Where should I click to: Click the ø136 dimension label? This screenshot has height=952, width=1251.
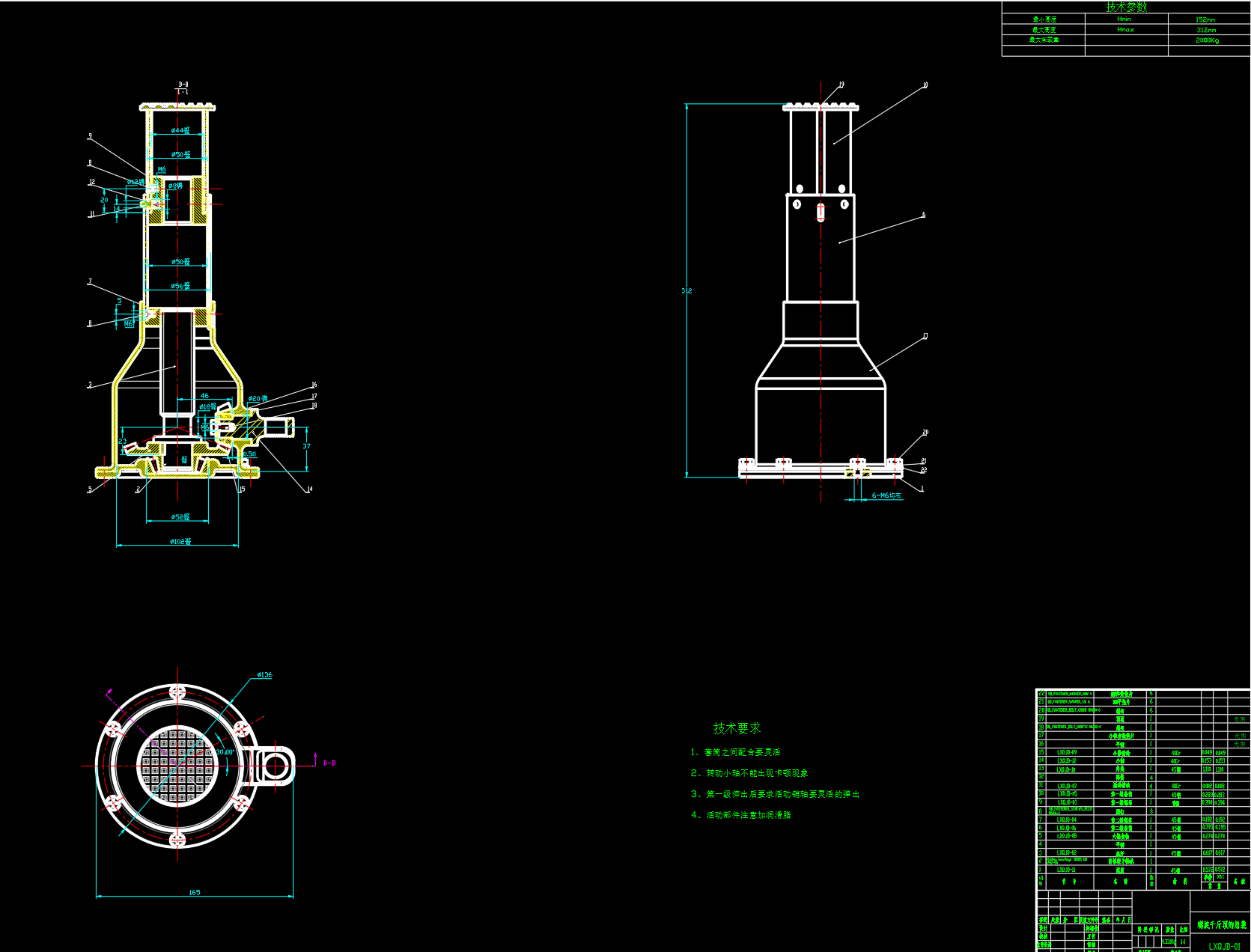coord(264,675)
